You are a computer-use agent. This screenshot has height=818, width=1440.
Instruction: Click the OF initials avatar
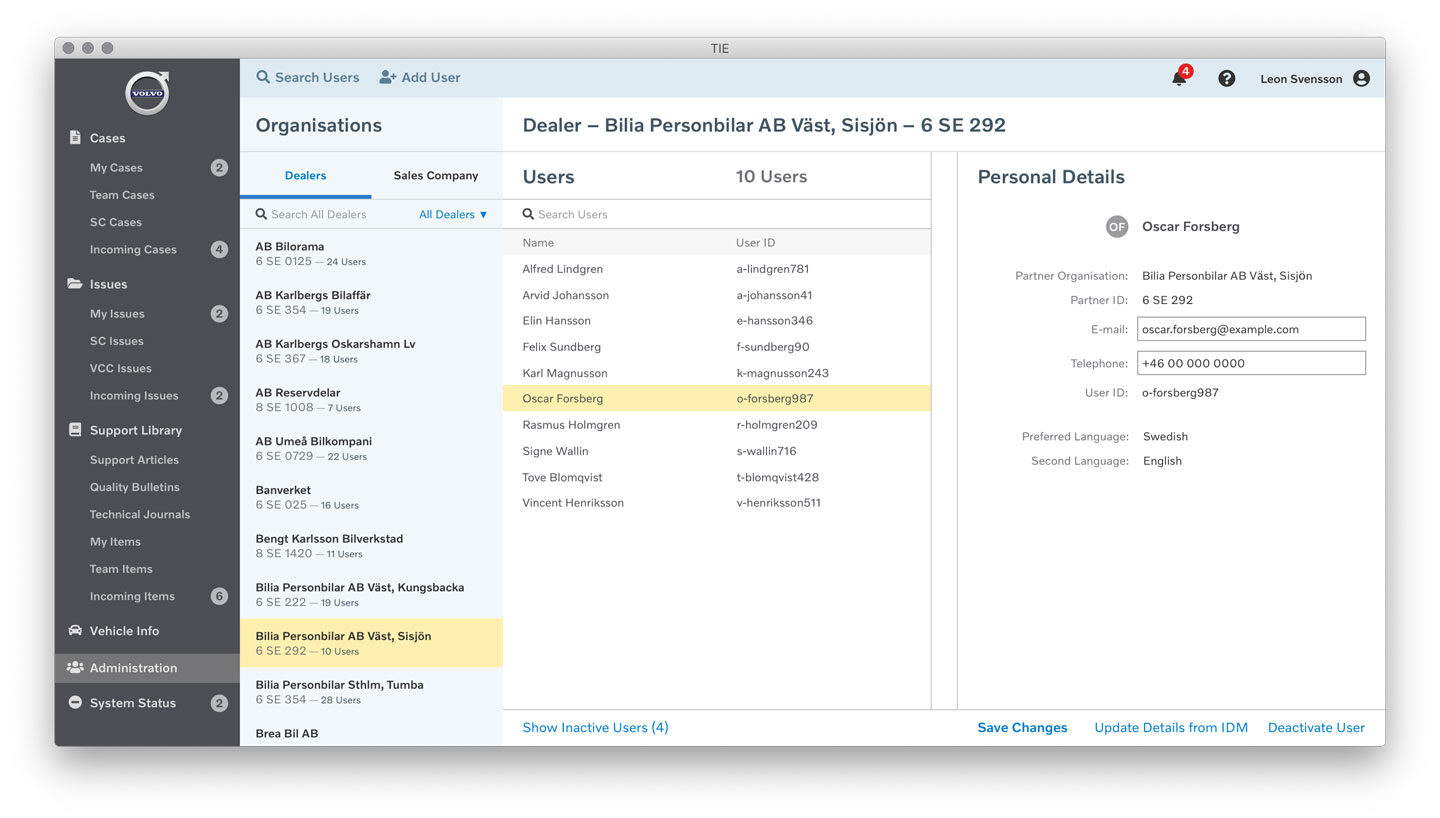(1116, 227)
